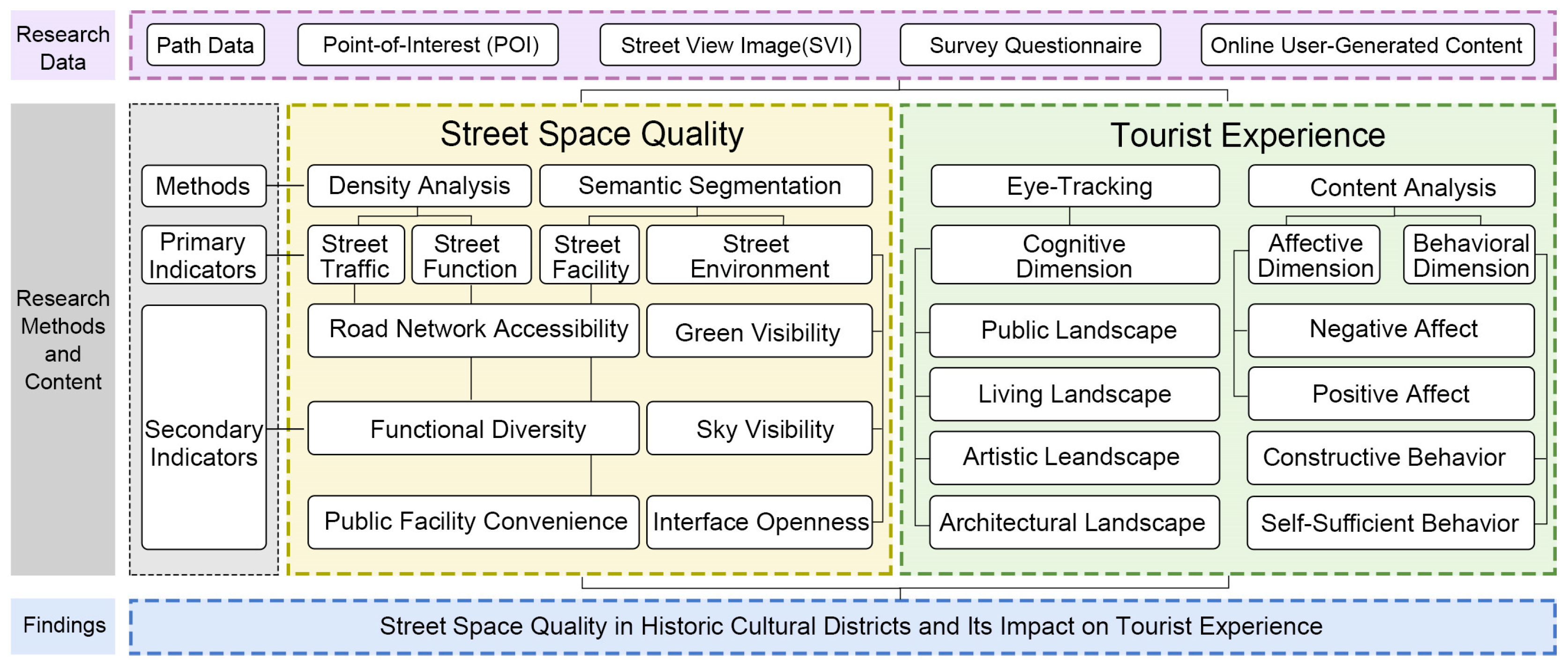This screenshot has height=668, width=1568.
Task: Select the Cognitive Dimension box
Action: 1075,255
